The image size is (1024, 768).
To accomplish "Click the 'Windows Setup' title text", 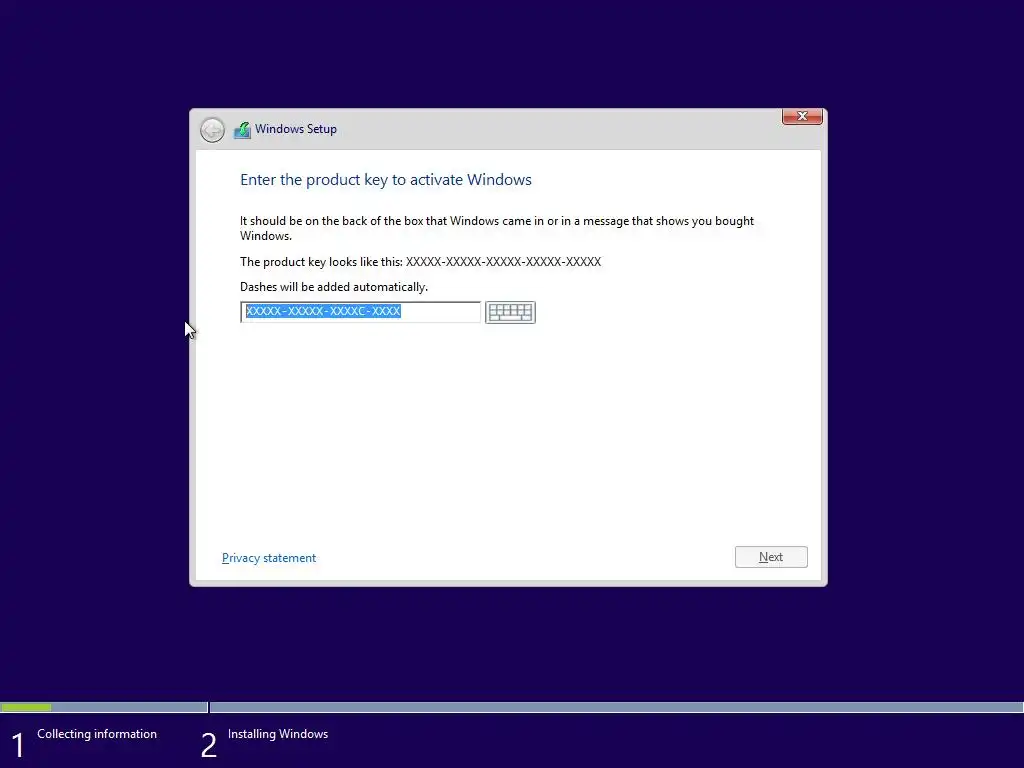I will 296,129.
